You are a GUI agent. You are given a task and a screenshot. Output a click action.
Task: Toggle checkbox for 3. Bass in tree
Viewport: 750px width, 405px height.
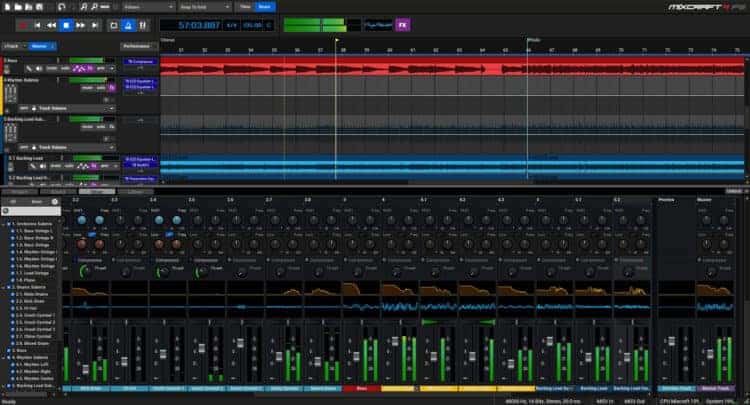[x=8, y=350]
